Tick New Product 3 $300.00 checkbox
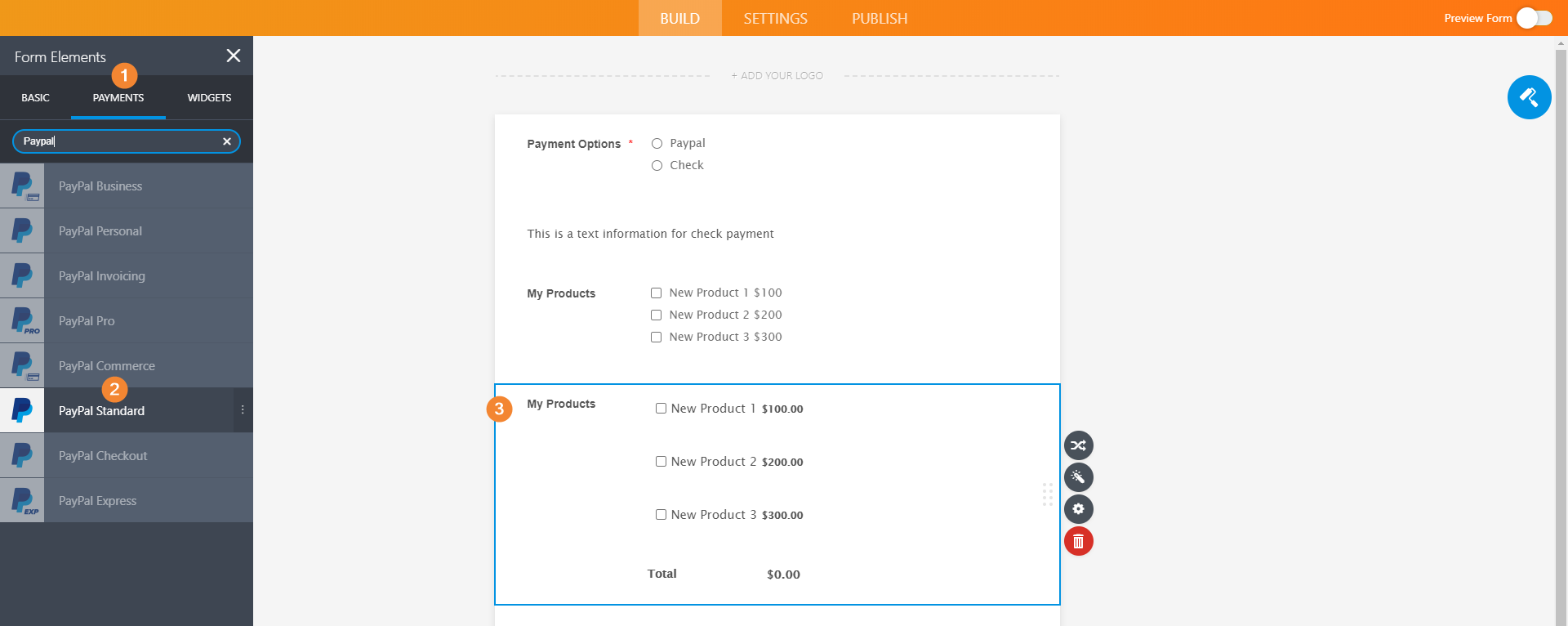 [x=661, y=515]
